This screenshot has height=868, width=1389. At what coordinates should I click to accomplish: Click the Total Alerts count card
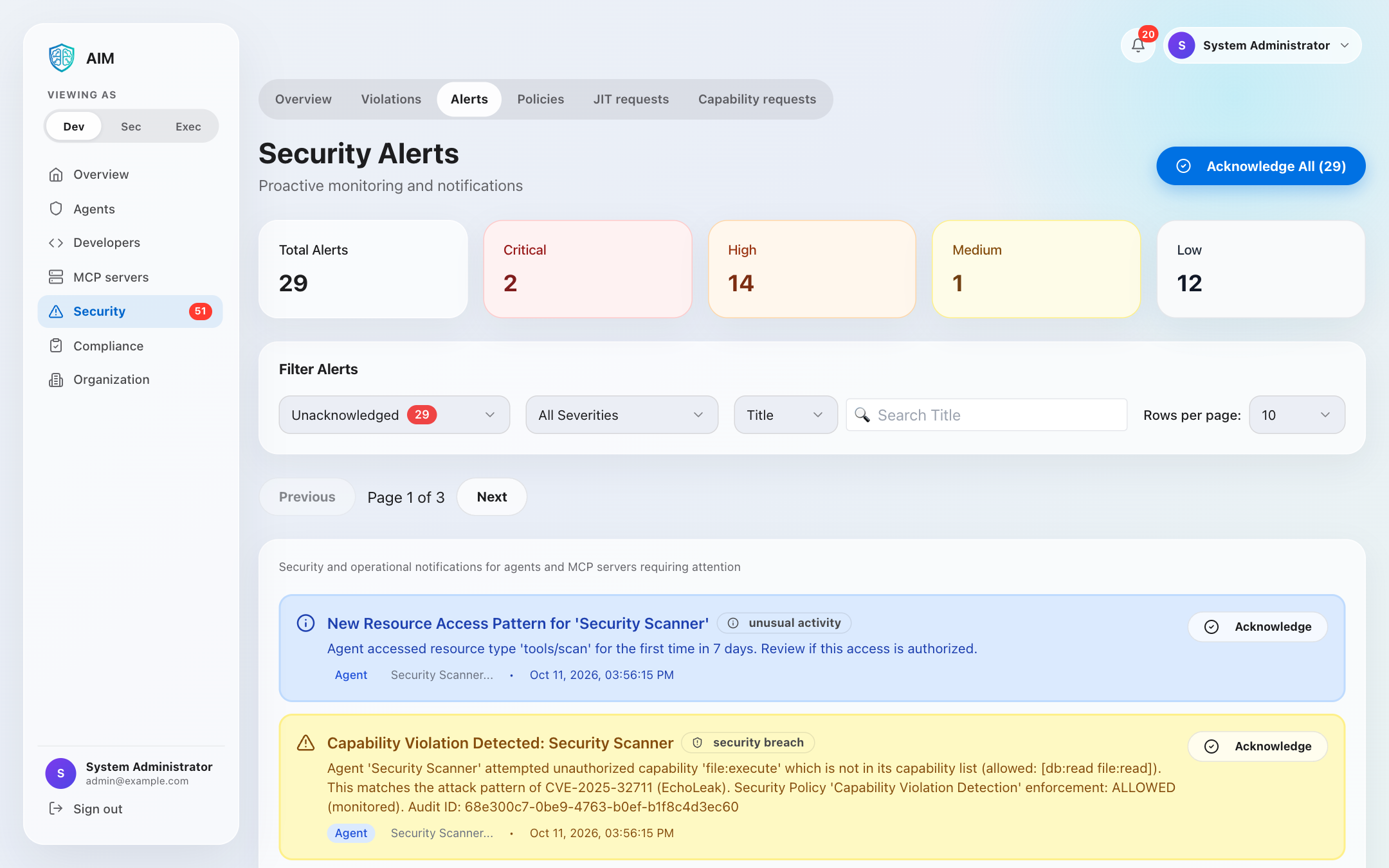(x=363, y=269)
